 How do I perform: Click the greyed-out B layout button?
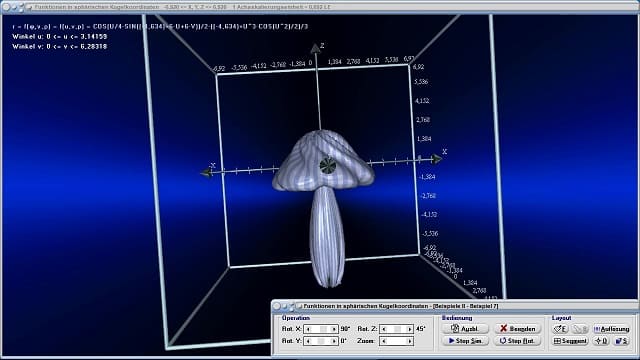[x=580, y=329]
